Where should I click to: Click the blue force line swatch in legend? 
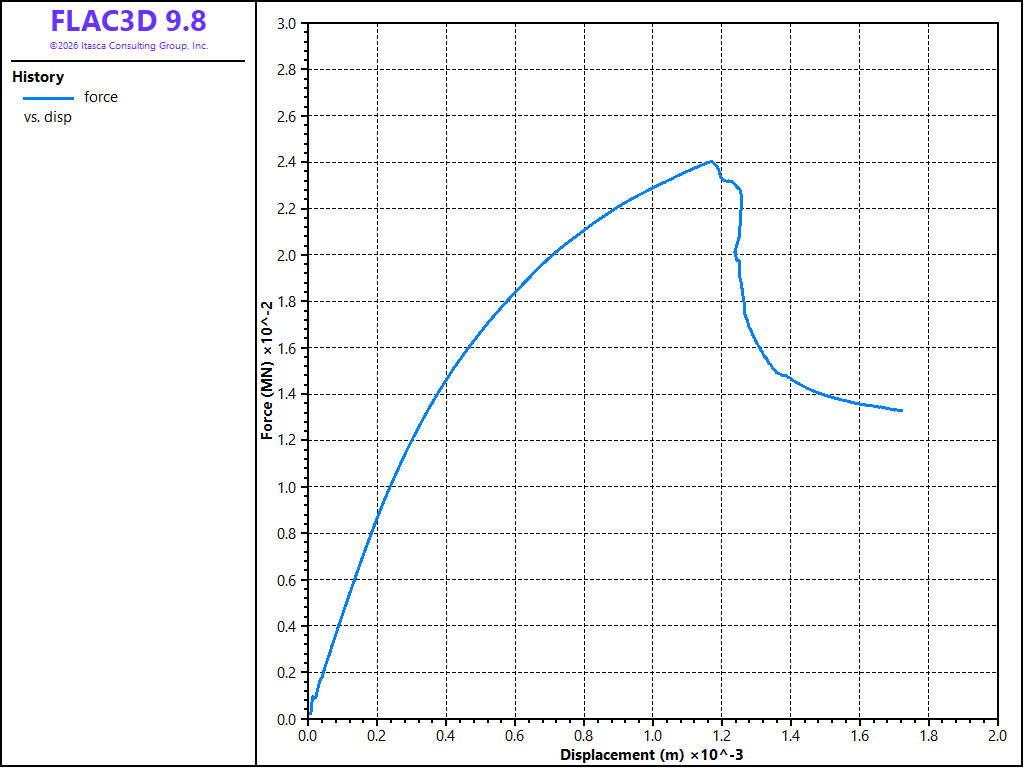tap(48, 98)
